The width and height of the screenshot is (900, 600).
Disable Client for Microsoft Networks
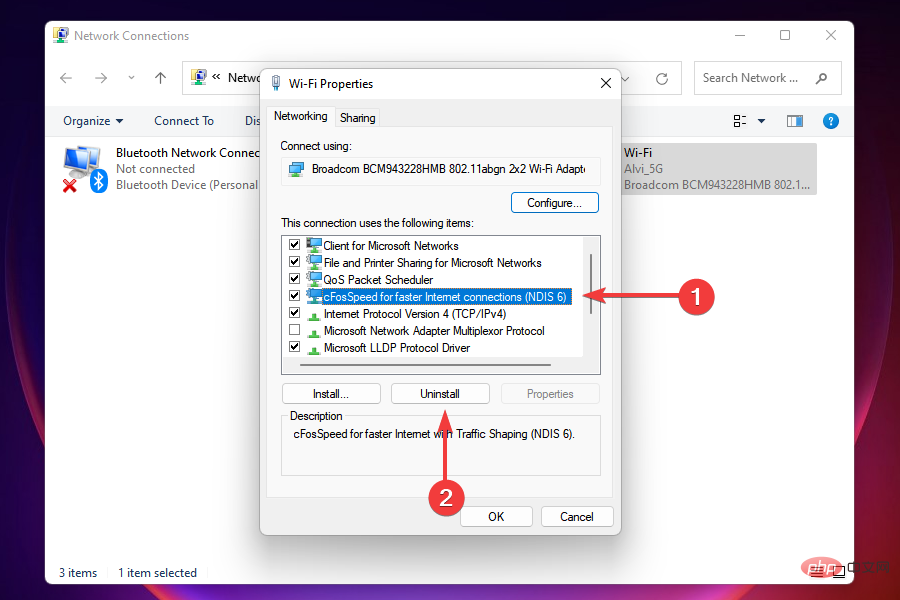tap(294, 245)
